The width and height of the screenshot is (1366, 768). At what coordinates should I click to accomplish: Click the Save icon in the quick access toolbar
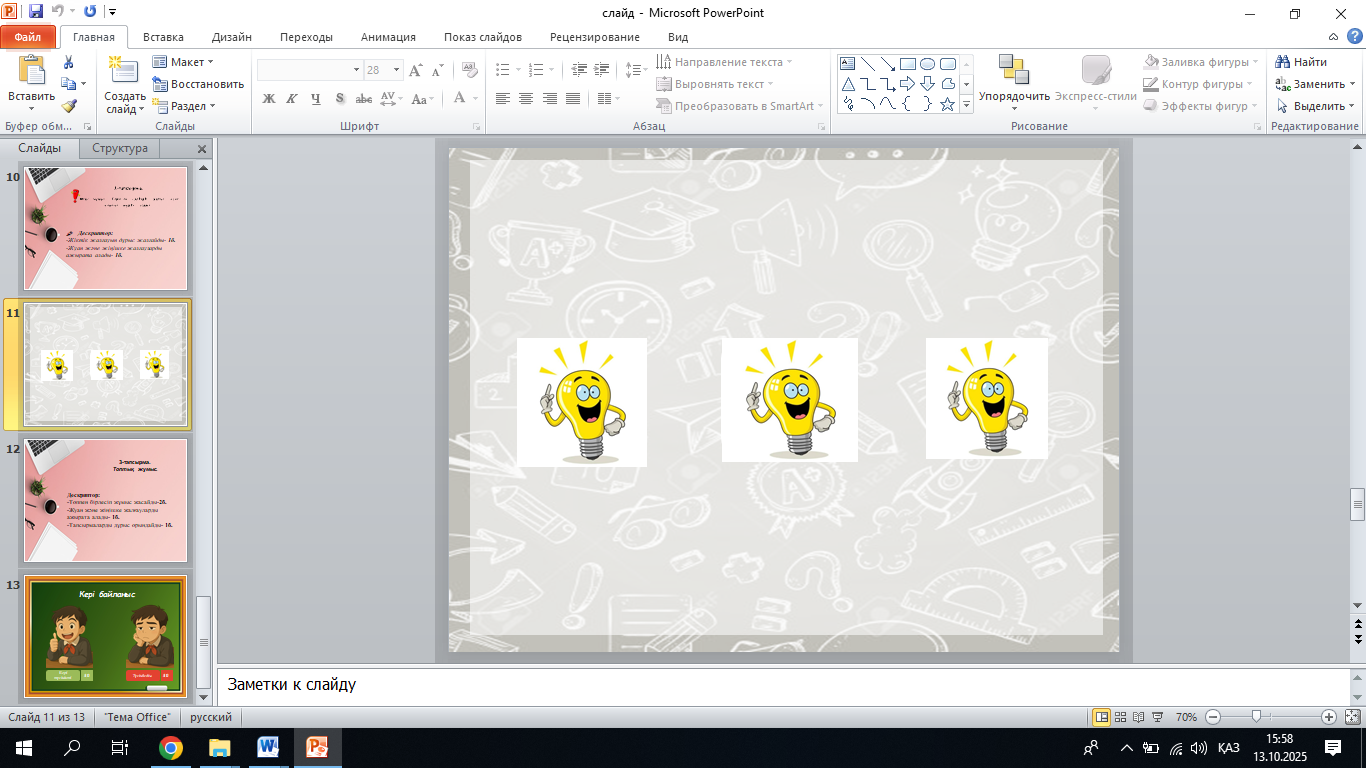click(36, 12)
